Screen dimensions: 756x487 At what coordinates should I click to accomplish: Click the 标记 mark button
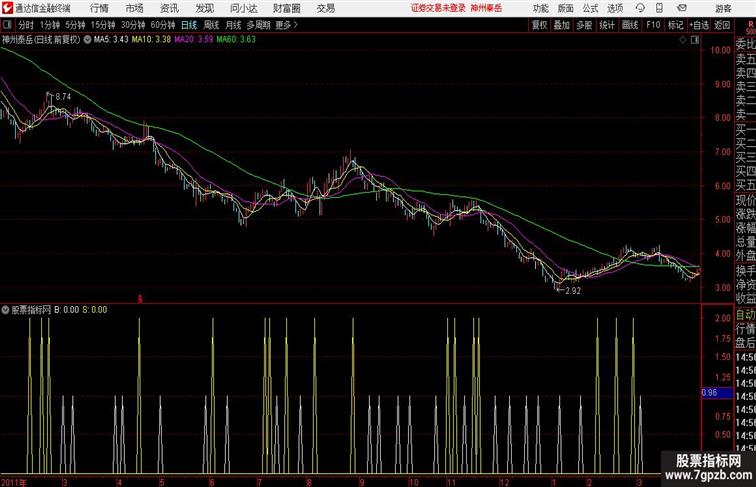pos(675,25)
